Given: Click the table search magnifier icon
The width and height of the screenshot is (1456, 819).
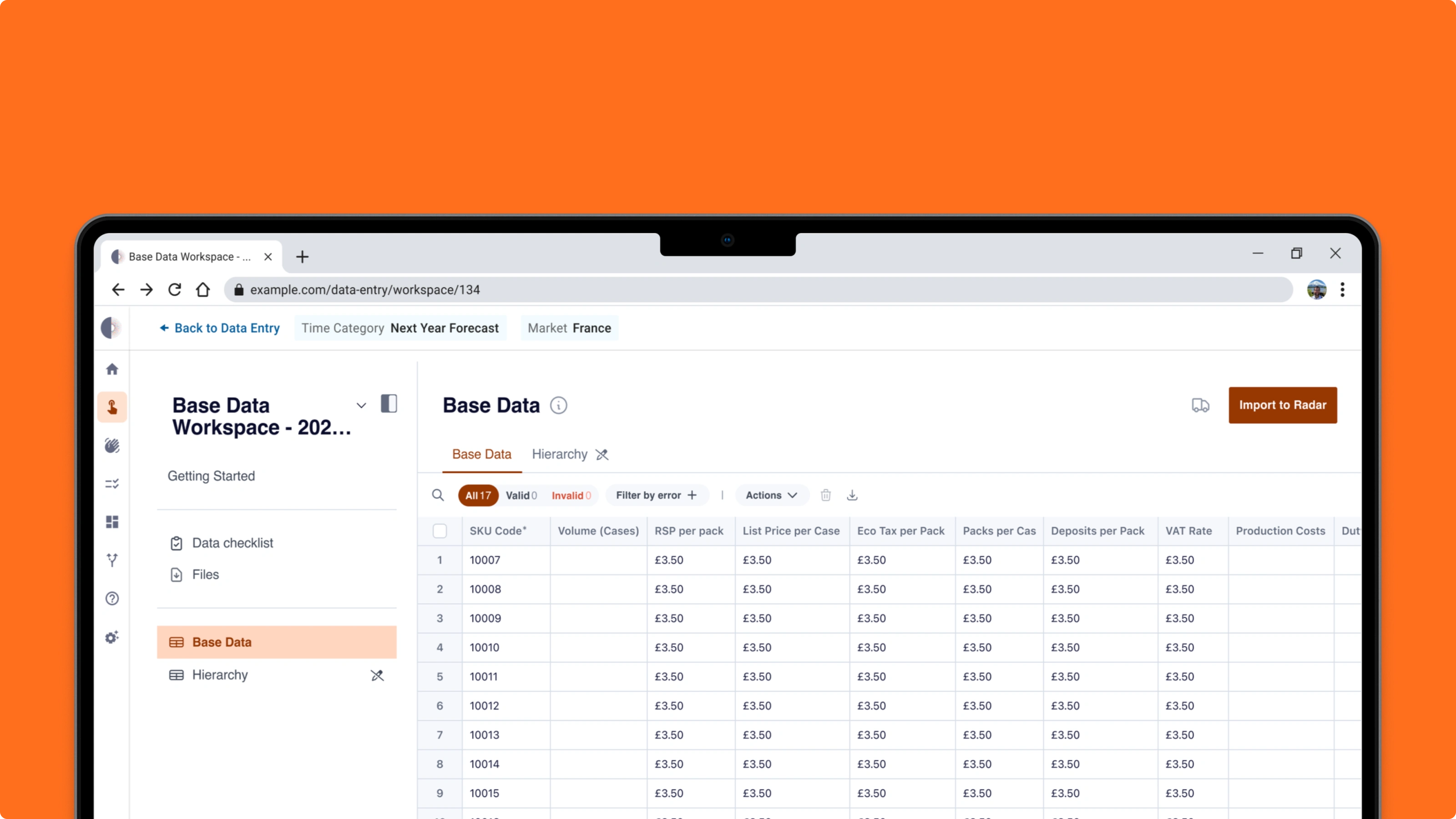Looking at the screenshot, I should (437, 495).
